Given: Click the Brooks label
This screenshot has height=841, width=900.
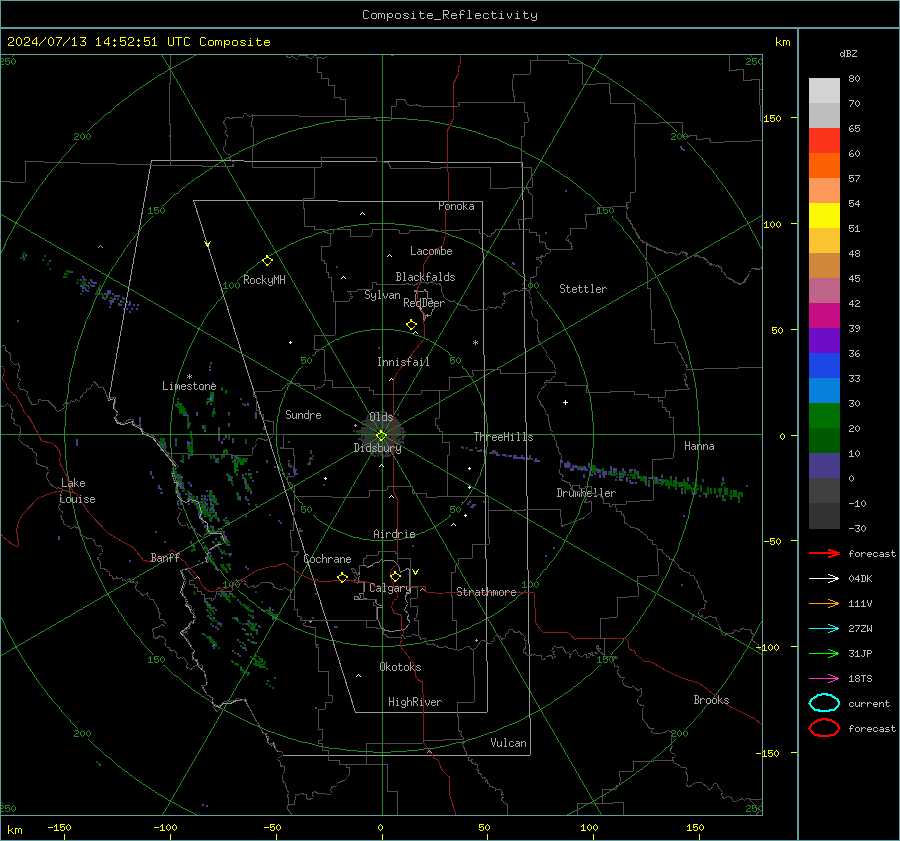Looking at the screenshot, I should 711,700.
